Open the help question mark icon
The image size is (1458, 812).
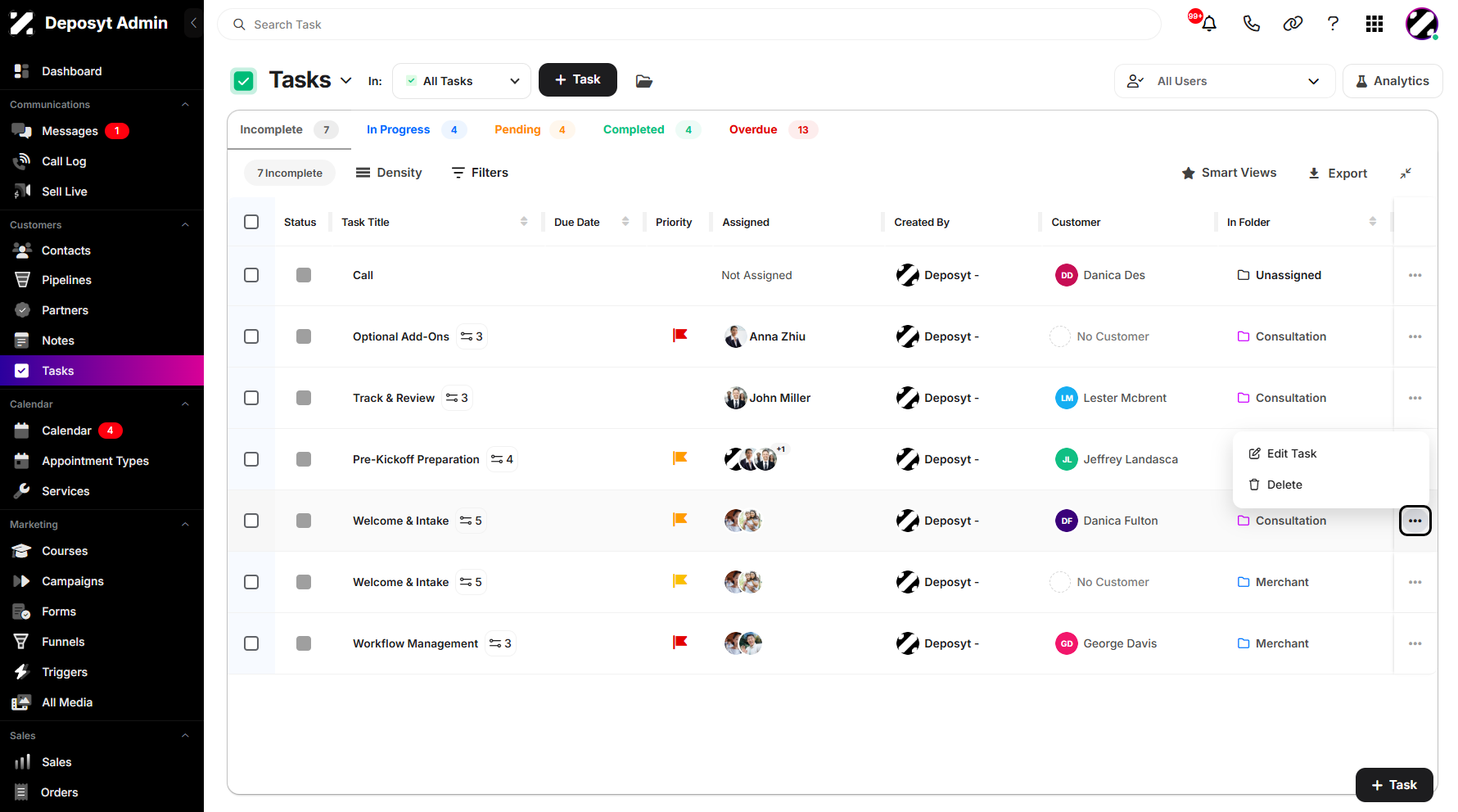1333,24
